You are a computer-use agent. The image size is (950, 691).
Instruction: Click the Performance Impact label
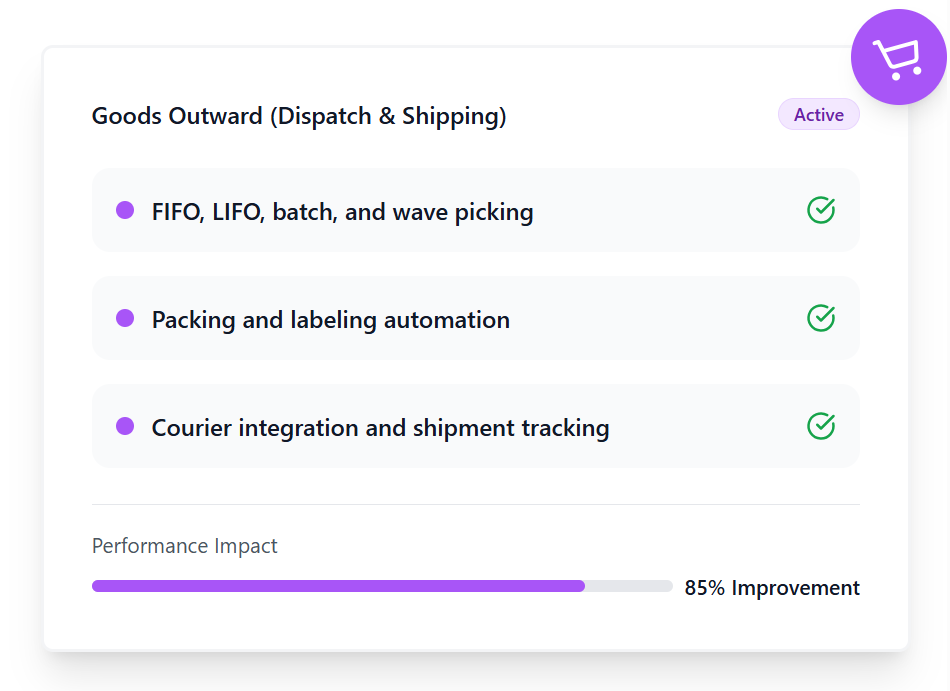185,546
